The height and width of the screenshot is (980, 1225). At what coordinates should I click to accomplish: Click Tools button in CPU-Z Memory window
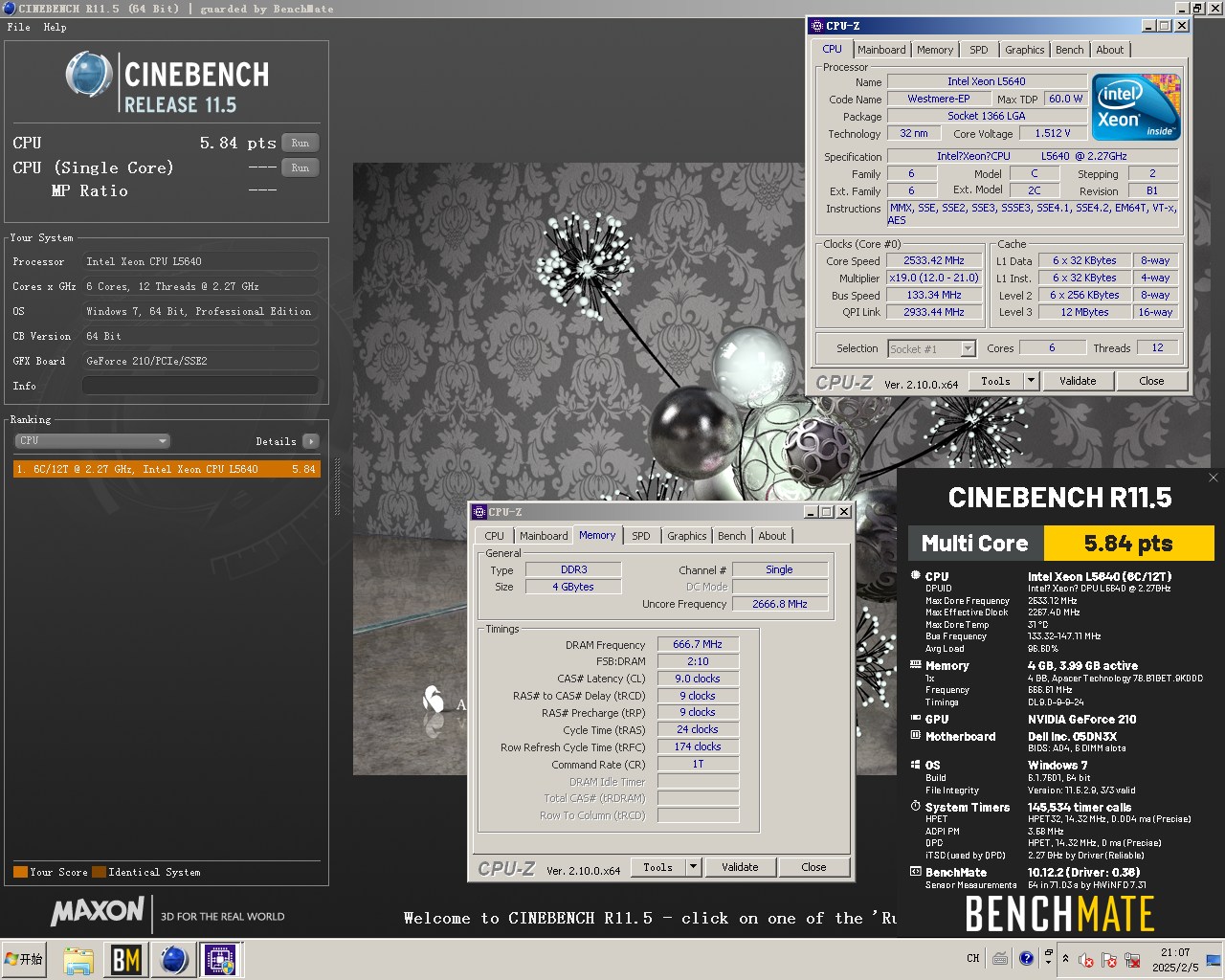pyautogui.click(x=657, y=867)
